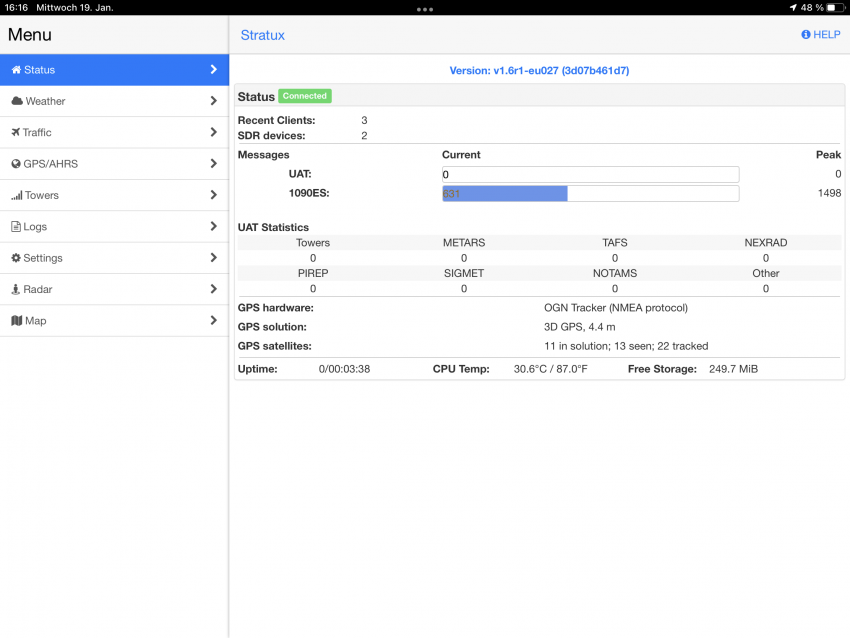
Task: Open the Towers menu item
Action: click(x=114, y=195)
